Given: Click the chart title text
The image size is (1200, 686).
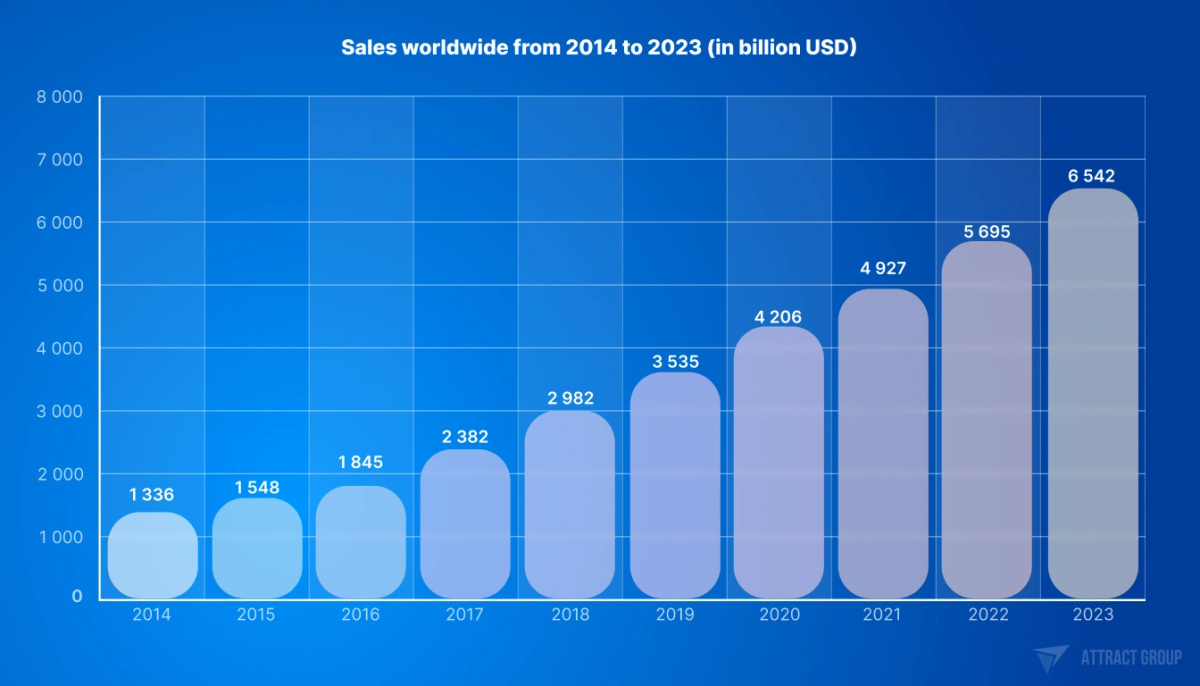Looking at the screenshot, I should point(600,46).
